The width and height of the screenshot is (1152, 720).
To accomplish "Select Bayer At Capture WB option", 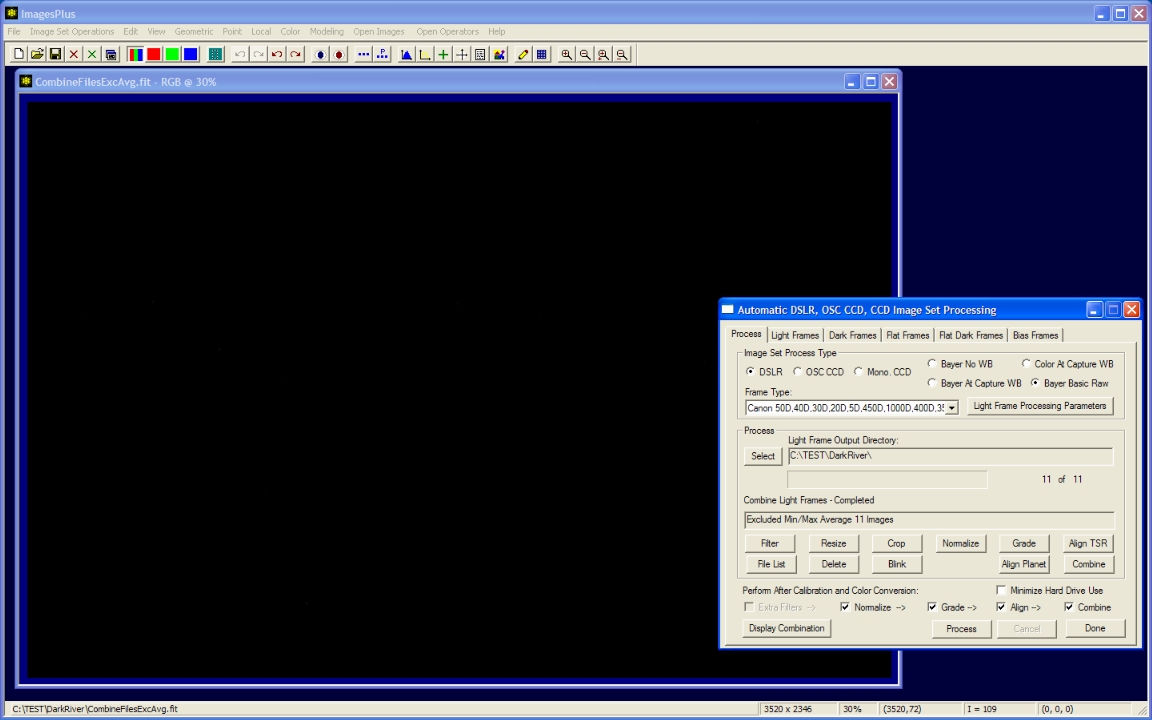I will [932, 383].
